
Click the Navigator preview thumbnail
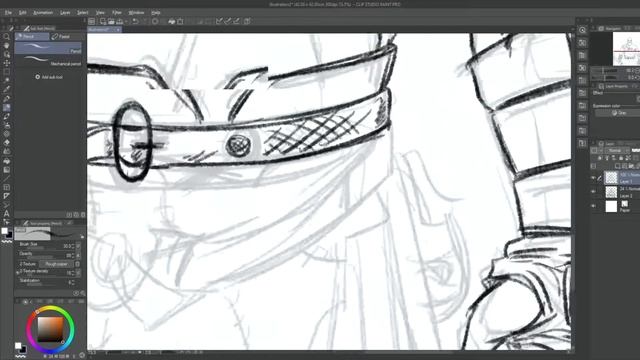(x=626, y=49)
